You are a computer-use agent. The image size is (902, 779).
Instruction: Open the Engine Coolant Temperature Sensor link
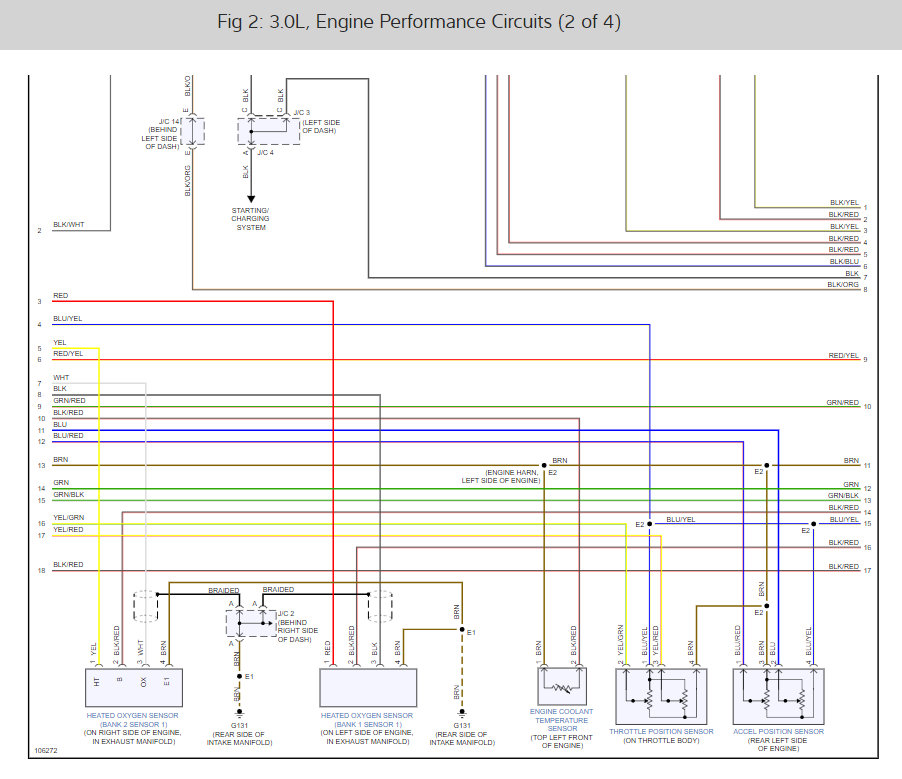coord(561,720)
